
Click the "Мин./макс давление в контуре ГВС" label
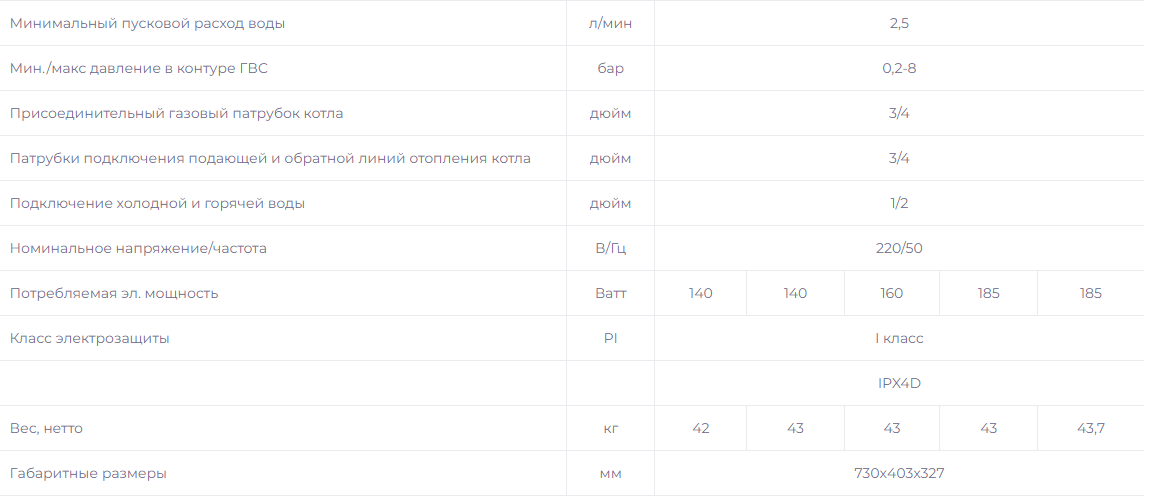pyautogui.click(x=139, y=68)
